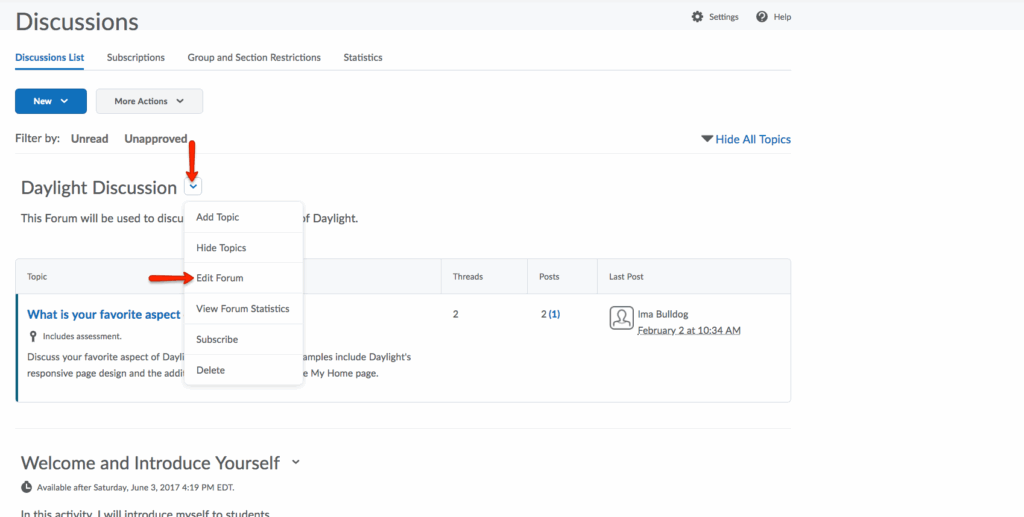This screenshot has height=517, width=1024.
Task: Go to the Statistics tab
Action: (363, 57)
